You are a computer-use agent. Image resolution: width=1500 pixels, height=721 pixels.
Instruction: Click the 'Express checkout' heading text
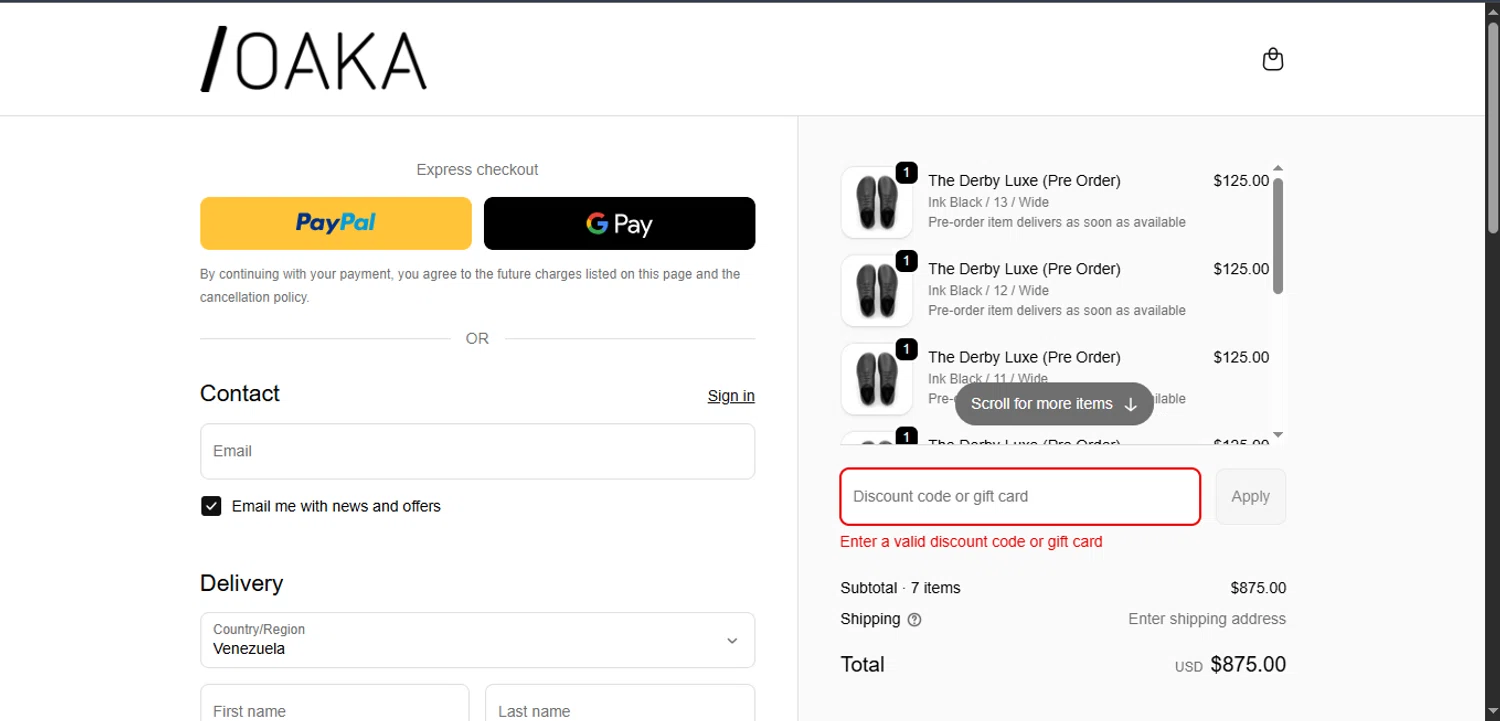[x=477, y=170]
